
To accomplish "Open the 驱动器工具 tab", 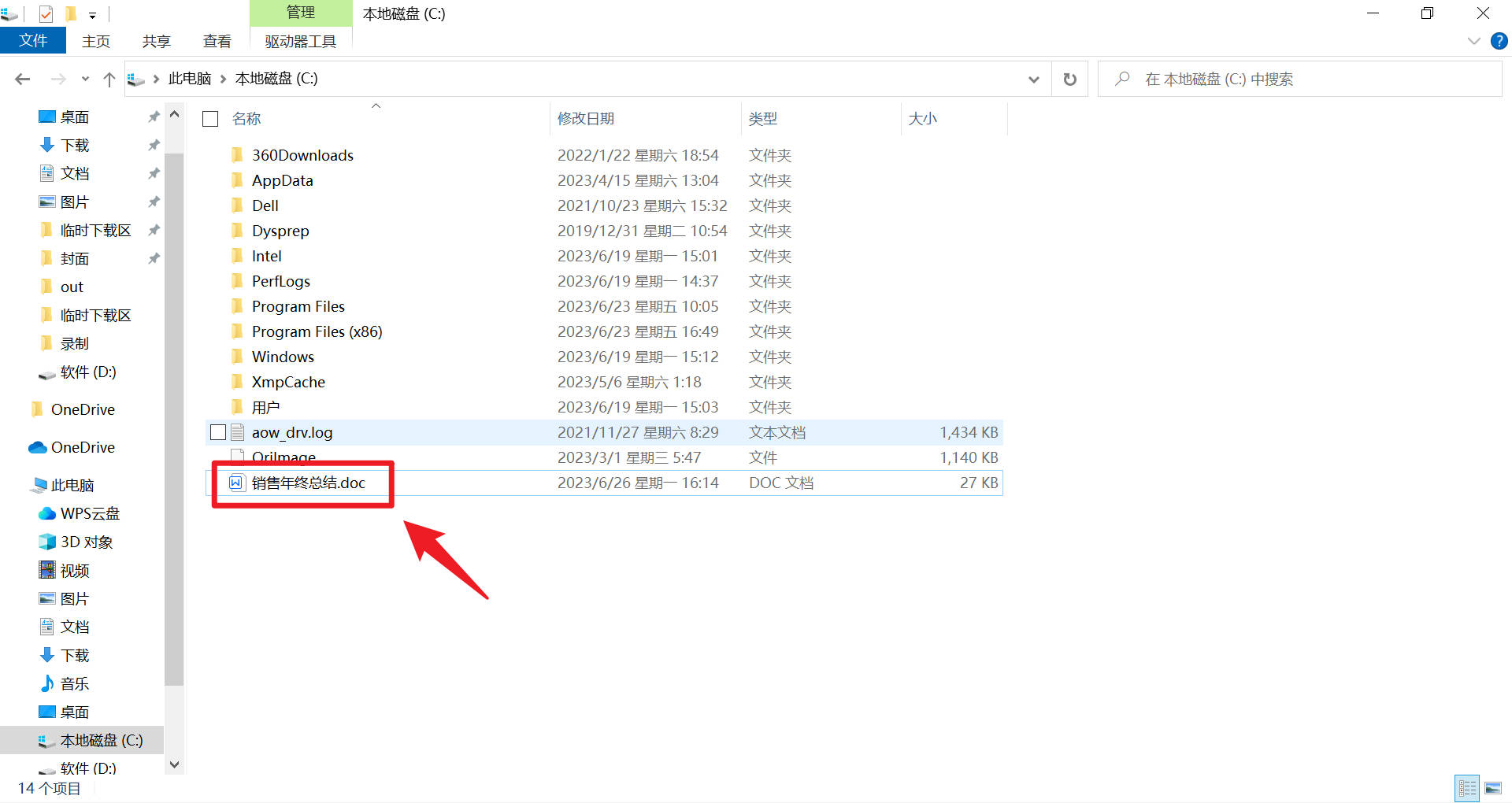I will 301,41.
